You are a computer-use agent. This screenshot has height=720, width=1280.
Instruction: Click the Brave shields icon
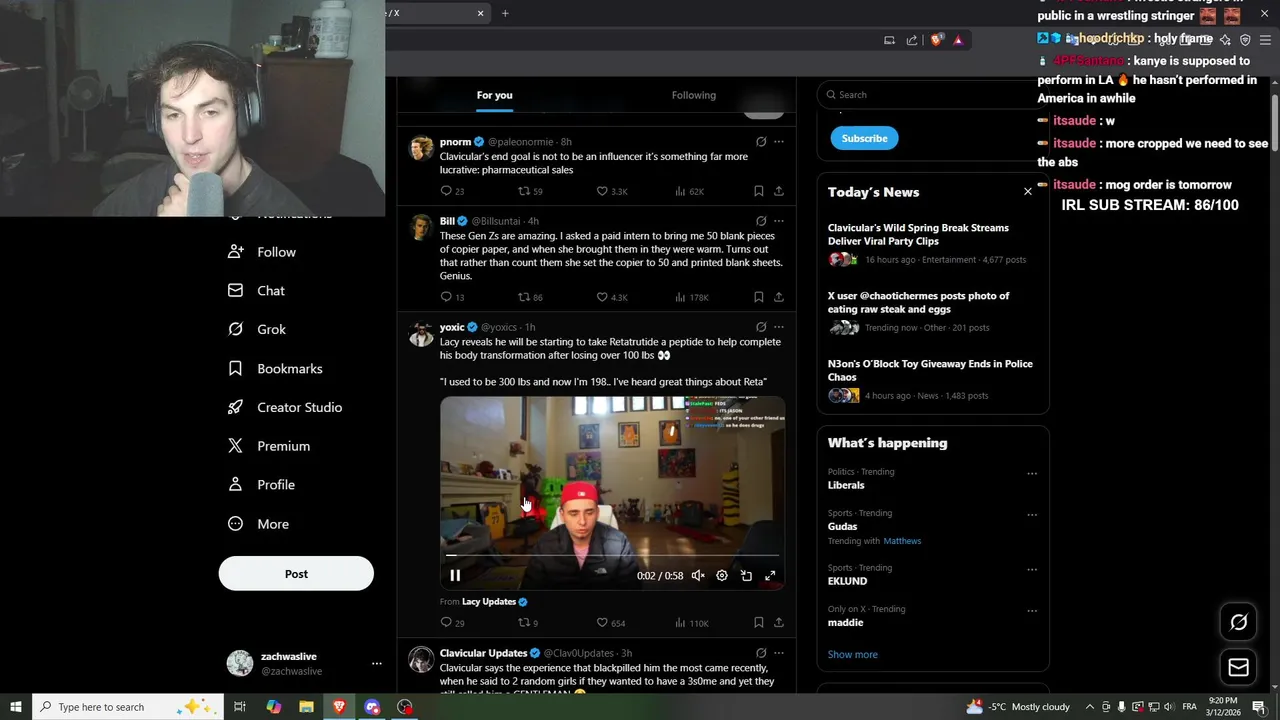(936, 40)
